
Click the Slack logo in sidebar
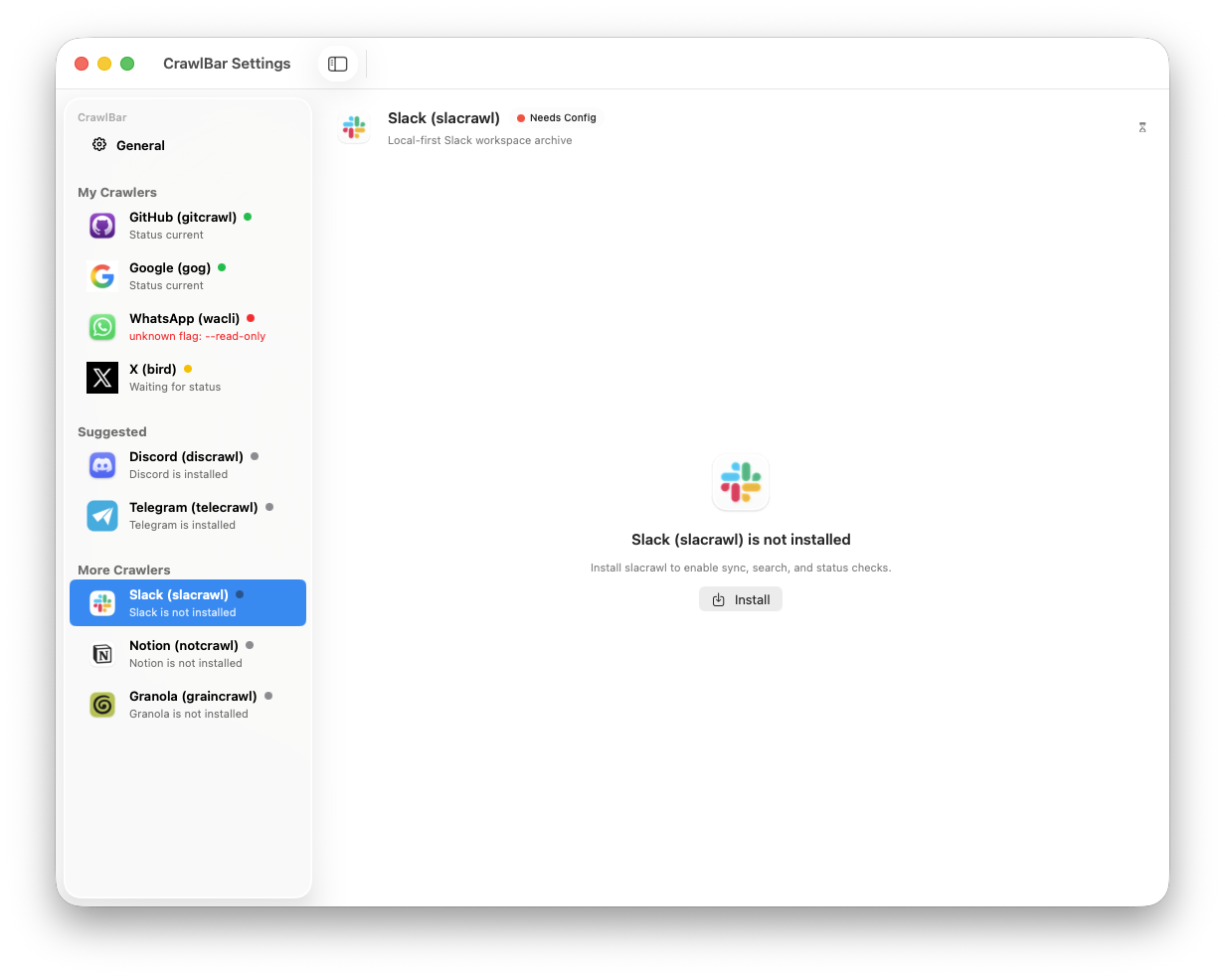(x=102, y=603)
